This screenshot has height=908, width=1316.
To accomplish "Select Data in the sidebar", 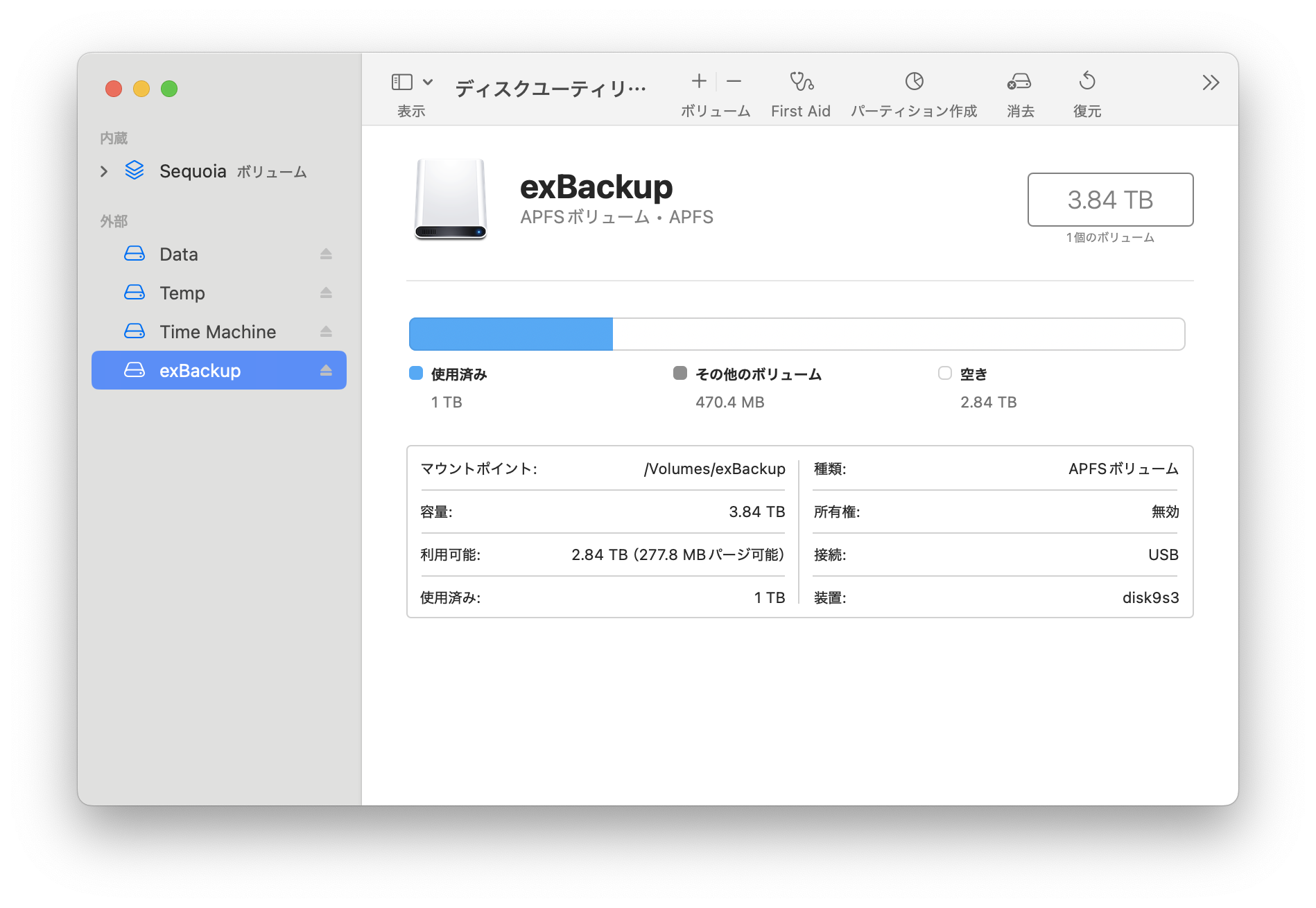I will 179,254.
